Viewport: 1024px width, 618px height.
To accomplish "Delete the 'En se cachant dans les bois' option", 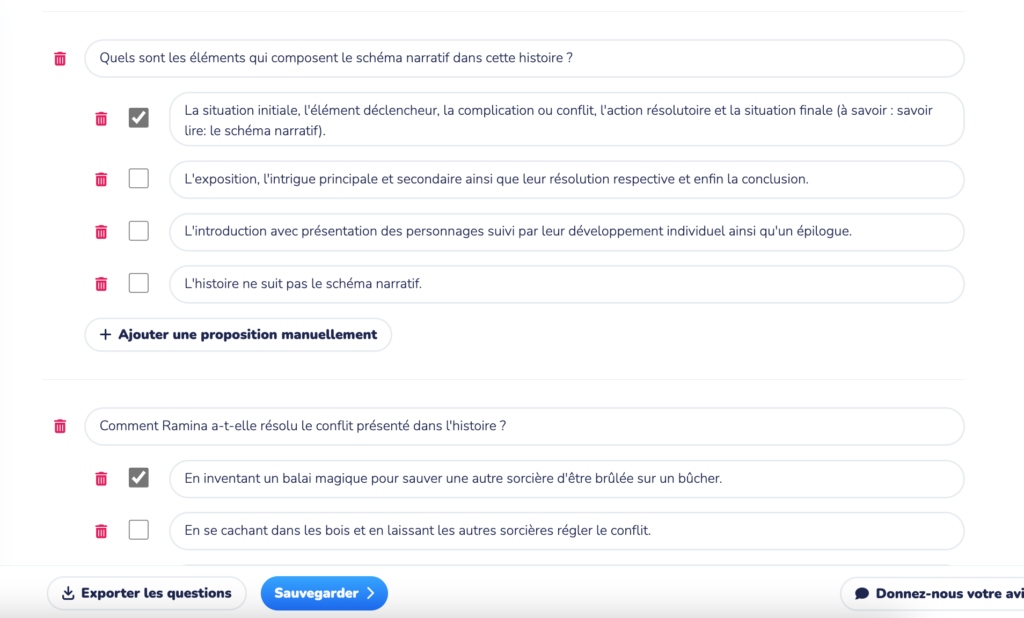I will click(101, 531).
